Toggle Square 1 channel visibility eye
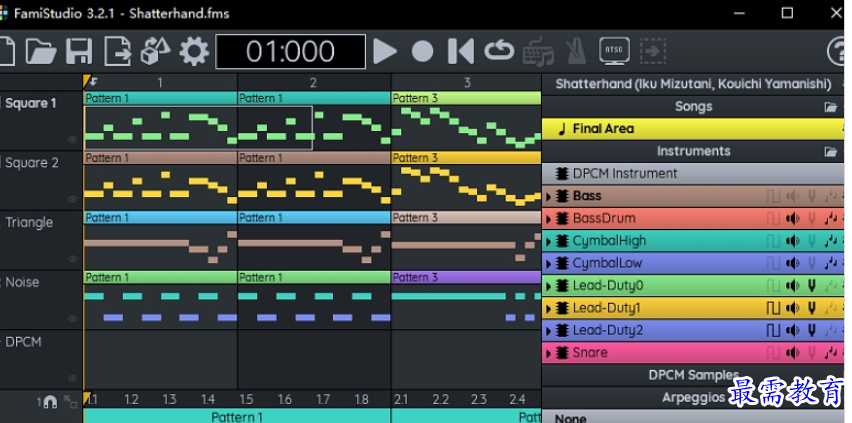 73,140
